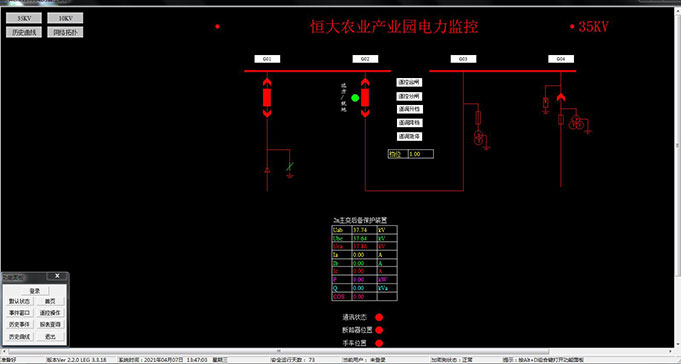Click the G01 circuit breaker symbol
681x364 pixels.
(267, 98)
